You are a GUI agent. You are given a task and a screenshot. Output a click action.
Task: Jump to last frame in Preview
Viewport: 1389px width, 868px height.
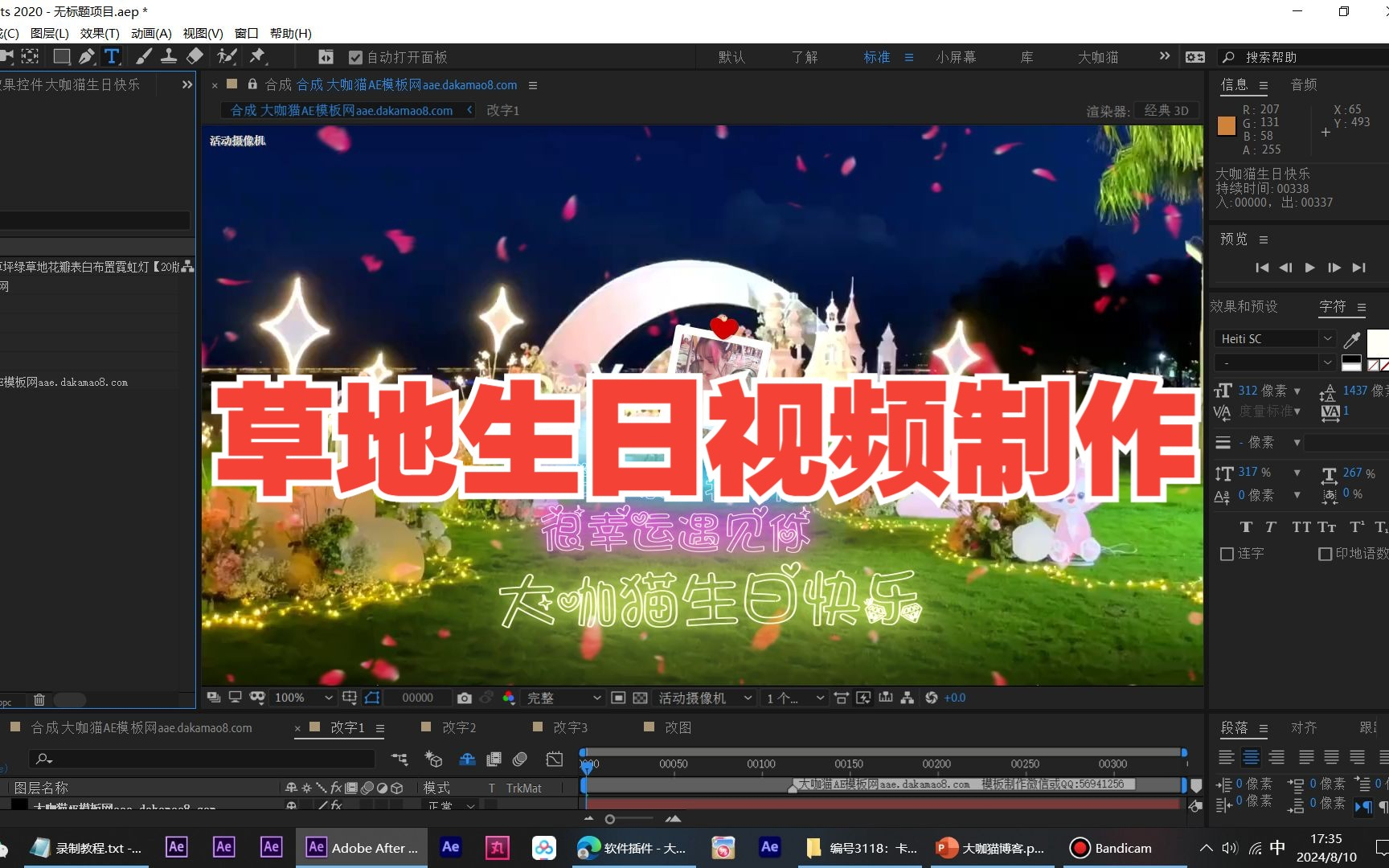tap(1359, 268)
